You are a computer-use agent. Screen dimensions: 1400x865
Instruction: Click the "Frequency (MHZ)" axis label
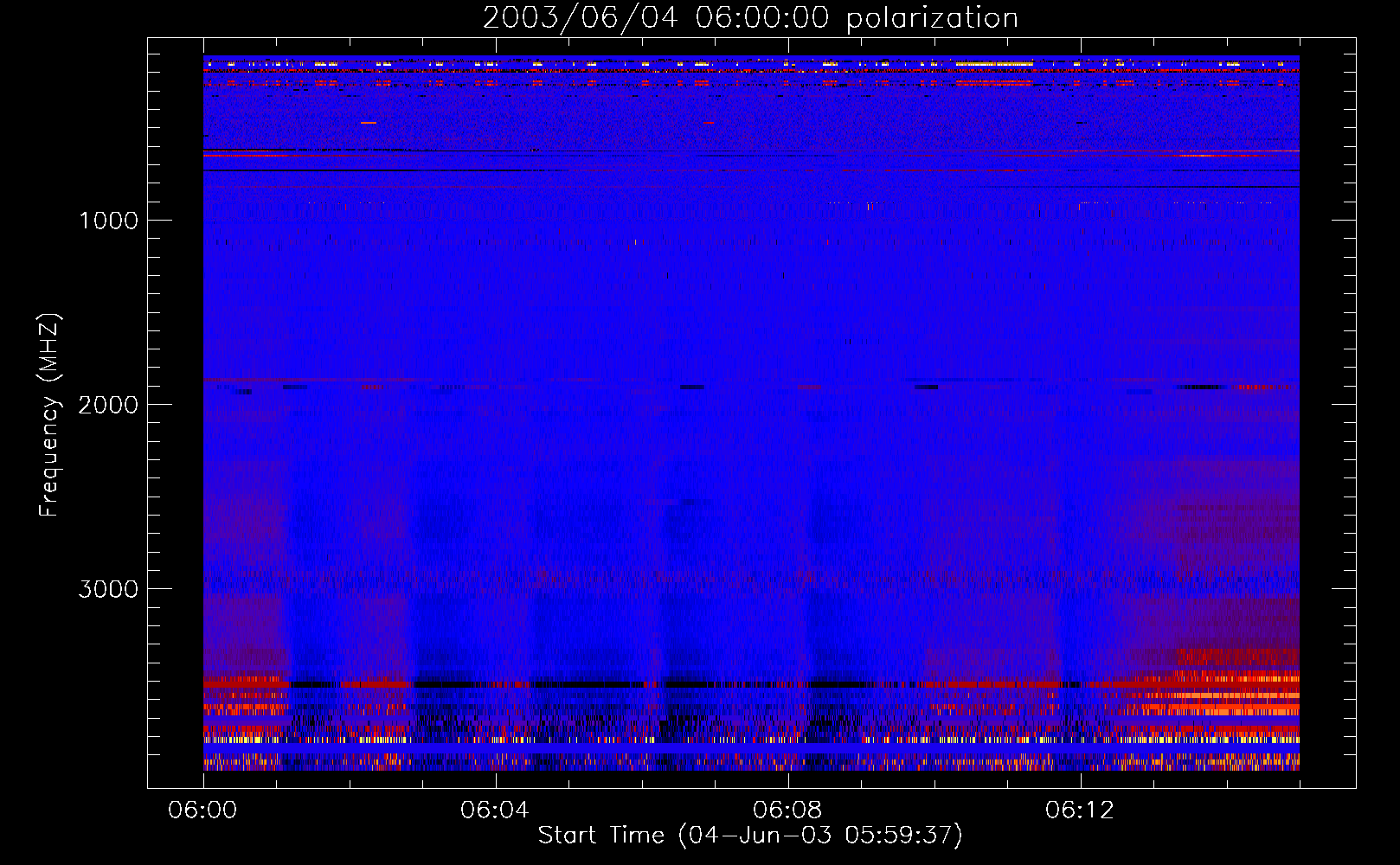(48, 415)
